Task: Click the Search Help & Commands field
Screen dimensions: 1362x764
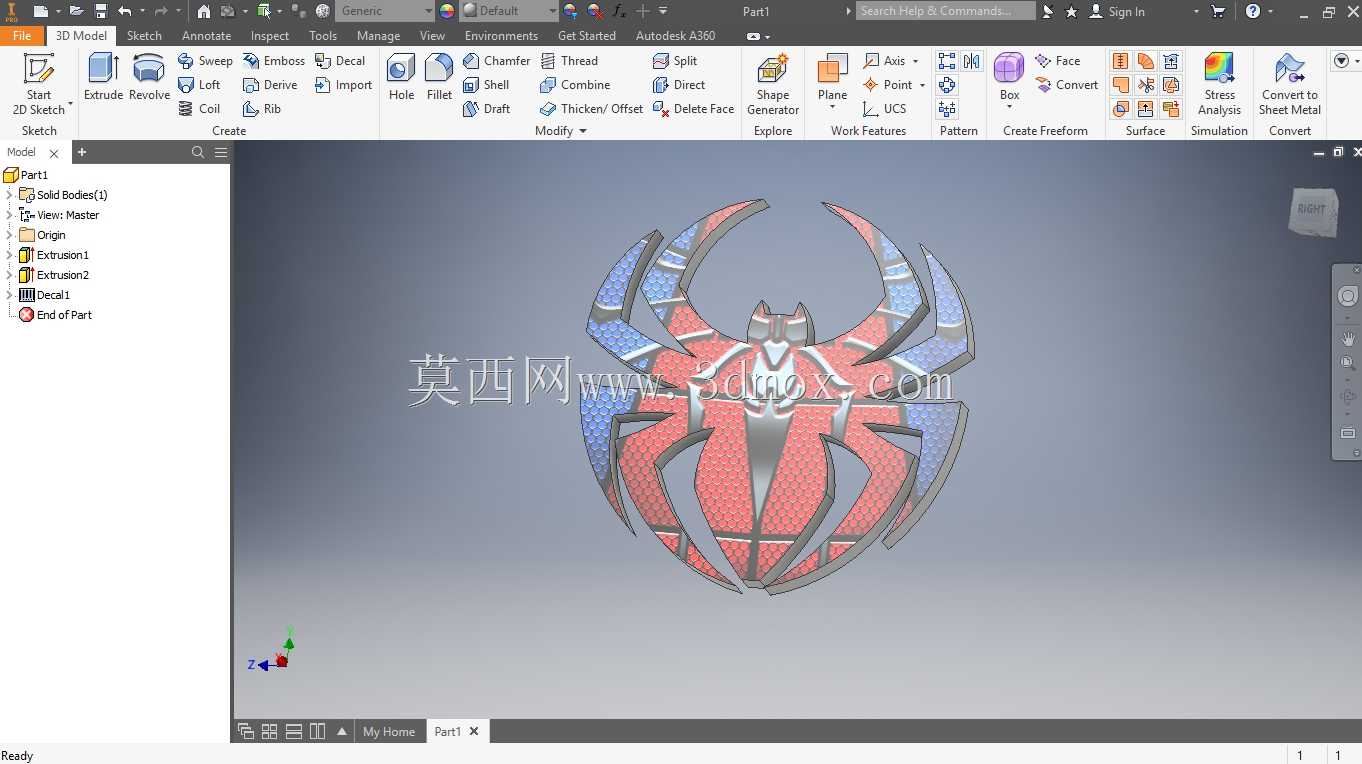Action: pos(945,11)
